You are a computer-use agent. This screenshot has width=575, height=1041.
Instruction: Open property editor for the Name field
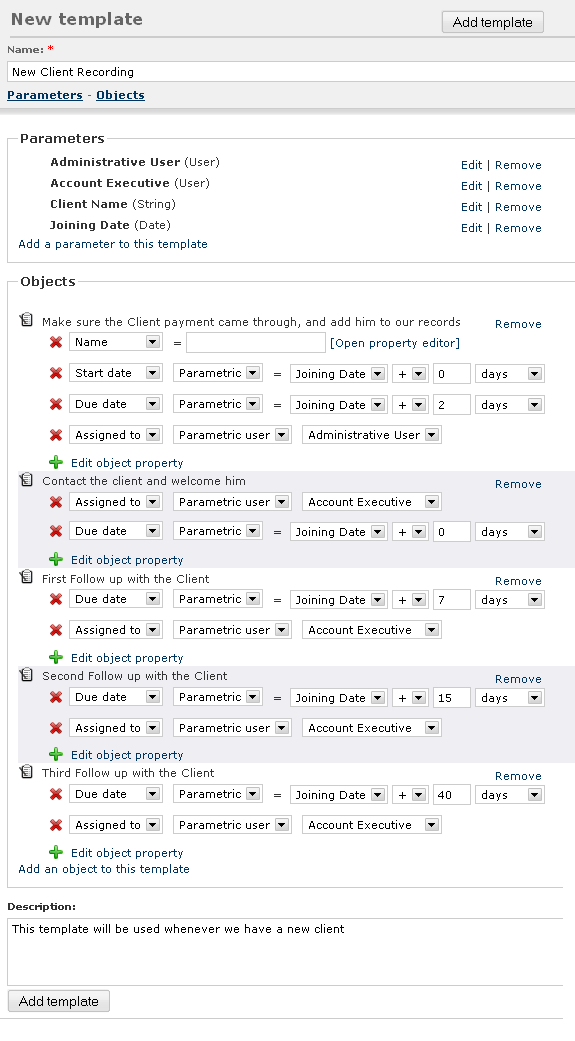[x=395, y=343]
